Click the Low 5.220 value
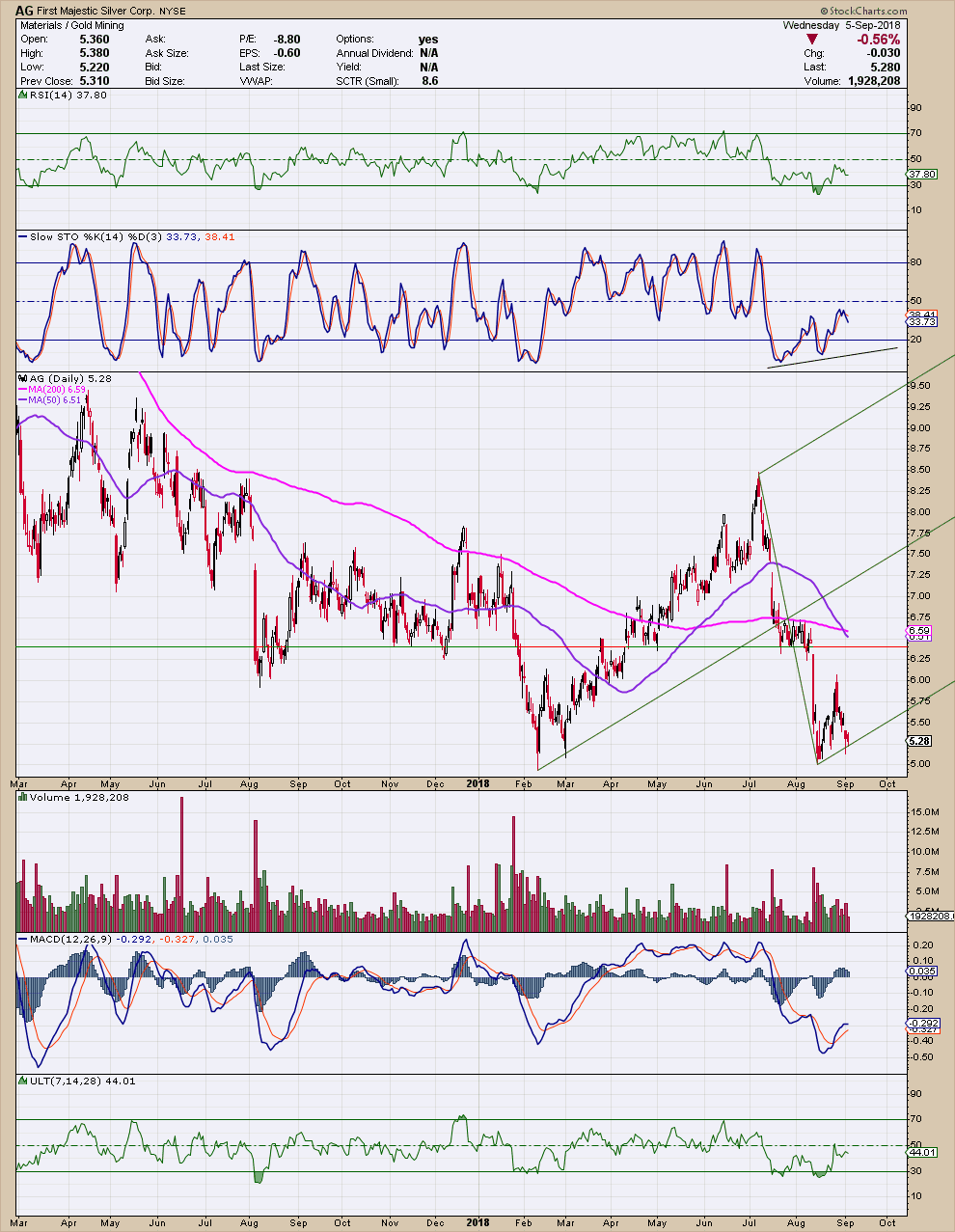The width and height of the screenshot is (955, 1232). pyautogui.click(x=95, y=68)
